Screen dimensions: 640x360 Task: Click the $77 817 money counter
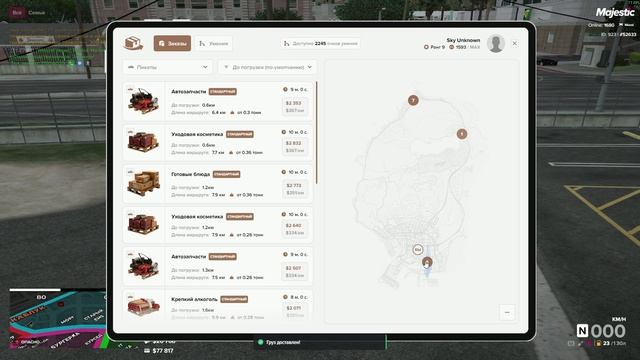159,351
